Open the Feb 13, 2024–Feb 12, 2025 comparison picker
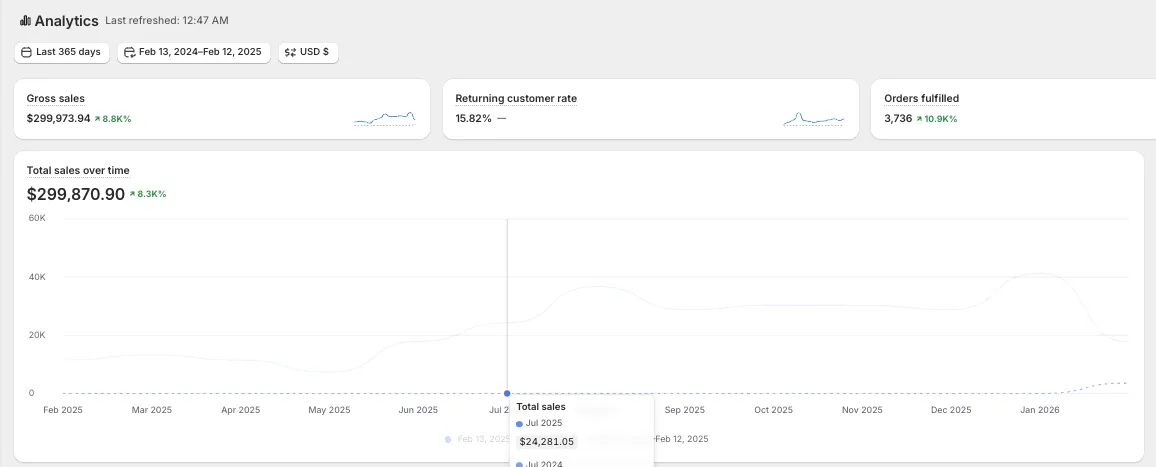The image size is (1156, 467). click(x=194, y=52)
